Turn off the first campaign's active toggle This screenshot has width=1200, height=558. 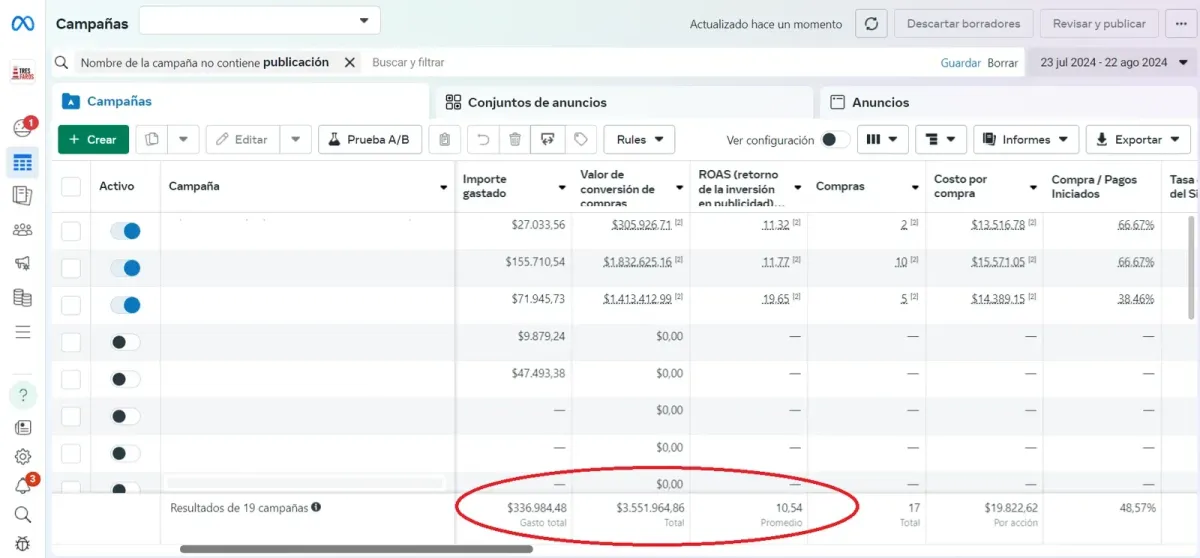click(125, 231)
